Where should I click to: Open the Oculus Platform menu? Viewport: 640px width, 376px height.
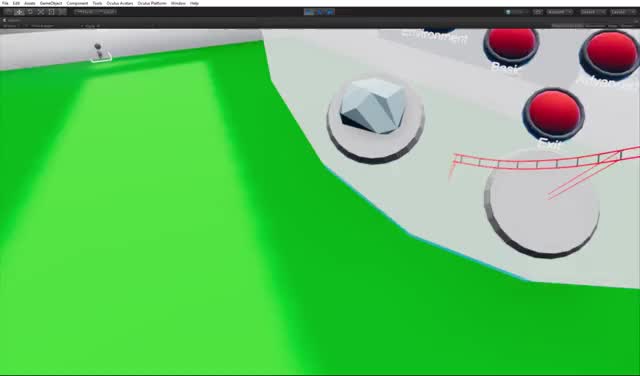click(x=152, y=3)
